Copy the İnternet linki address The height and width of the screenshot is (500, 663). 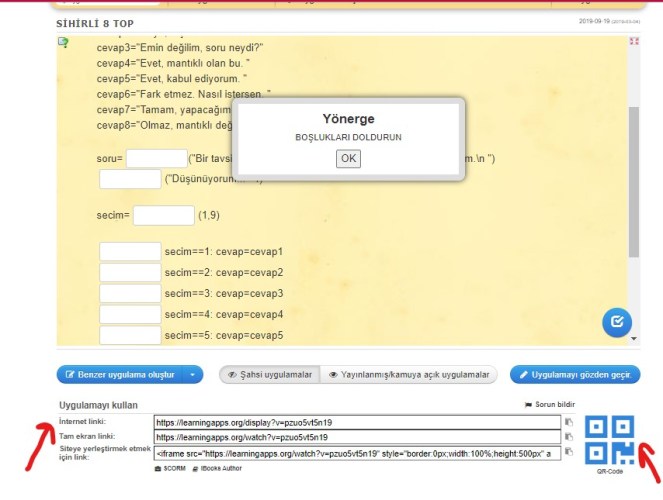click(x=568, y=422)
